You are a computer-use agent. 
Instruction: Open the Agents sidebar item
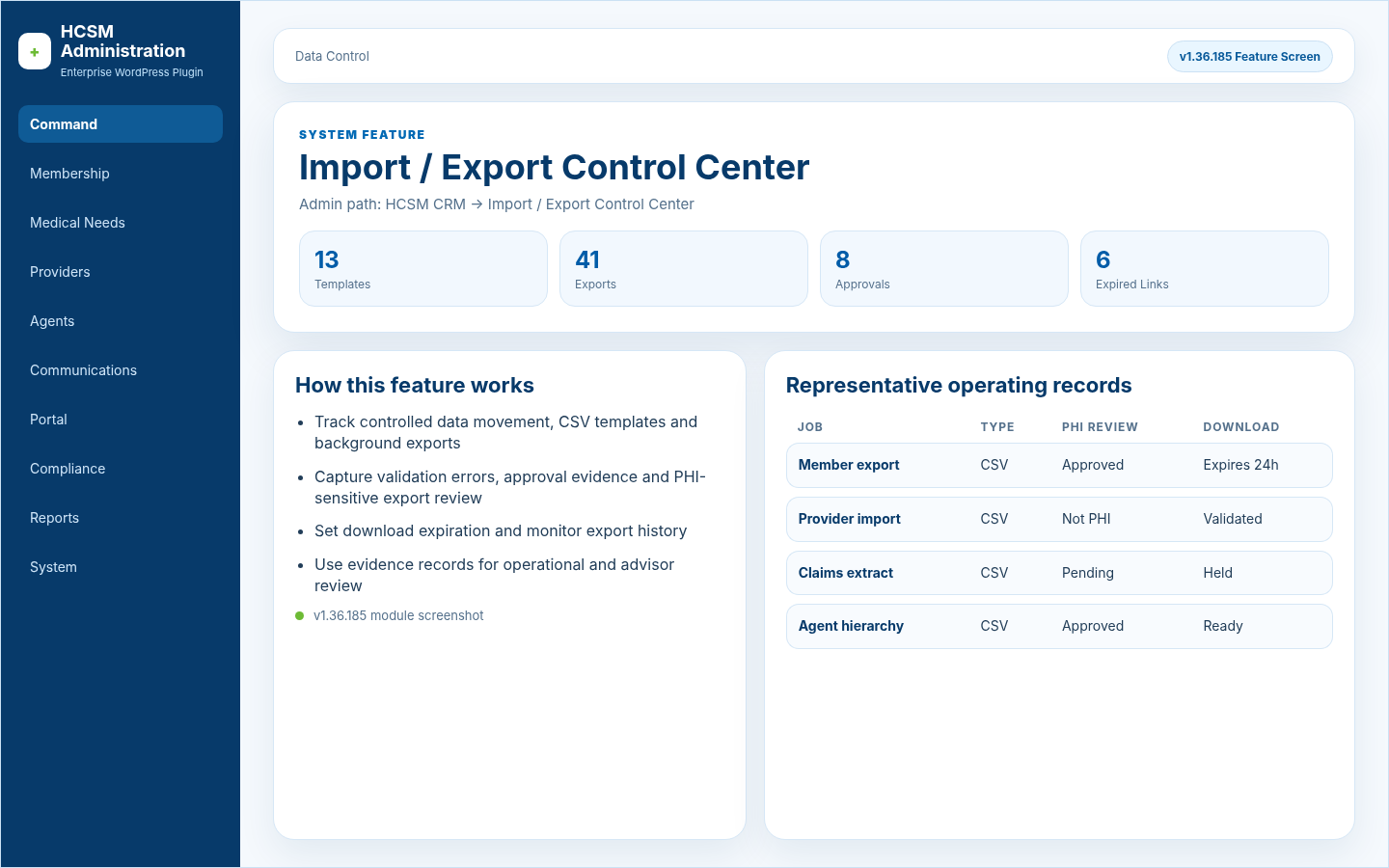tap(121, 321)
